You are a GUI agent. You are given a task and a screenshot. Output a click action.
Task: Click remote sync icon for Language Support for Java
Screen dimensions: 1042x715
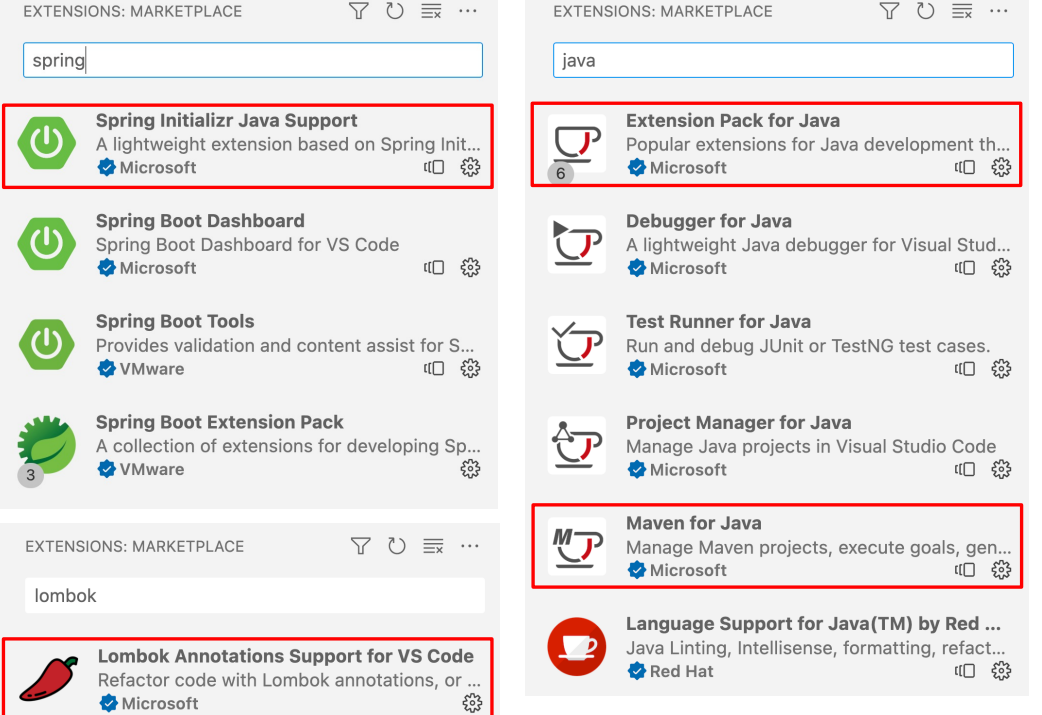(x=965, y=671)
